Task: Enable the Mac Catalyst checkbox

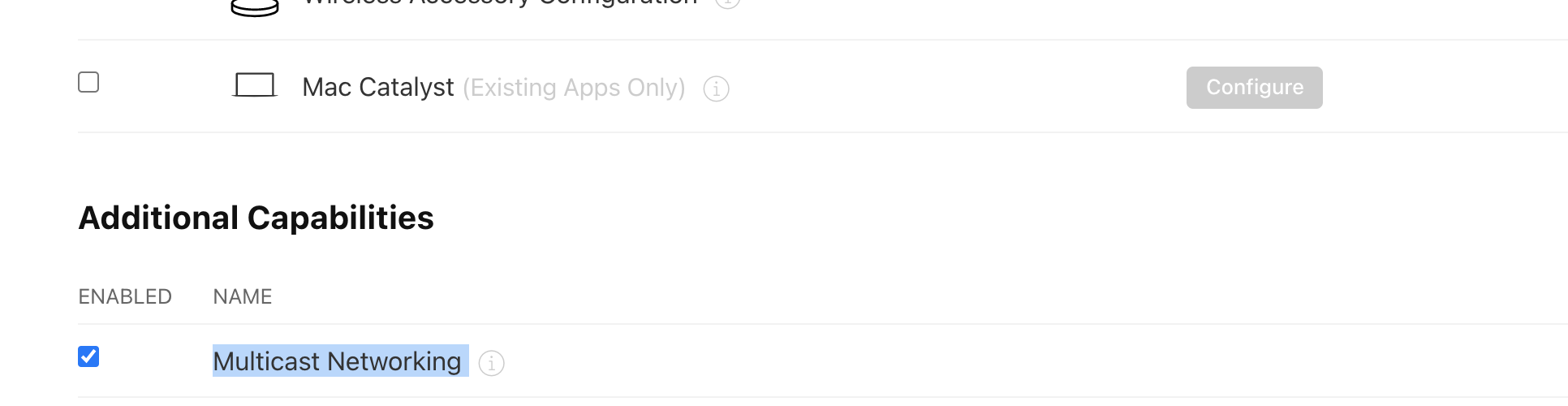Action: pyautogui.click(x=88, y=82)
